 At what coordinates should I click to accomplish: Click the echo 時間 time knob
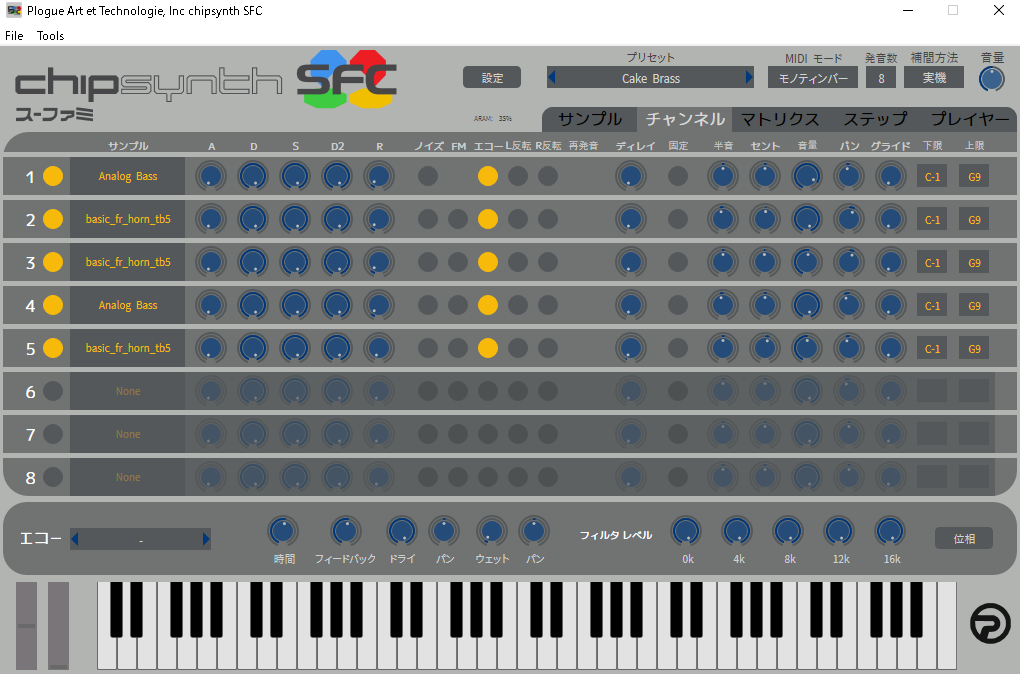[x=283, y=532]
